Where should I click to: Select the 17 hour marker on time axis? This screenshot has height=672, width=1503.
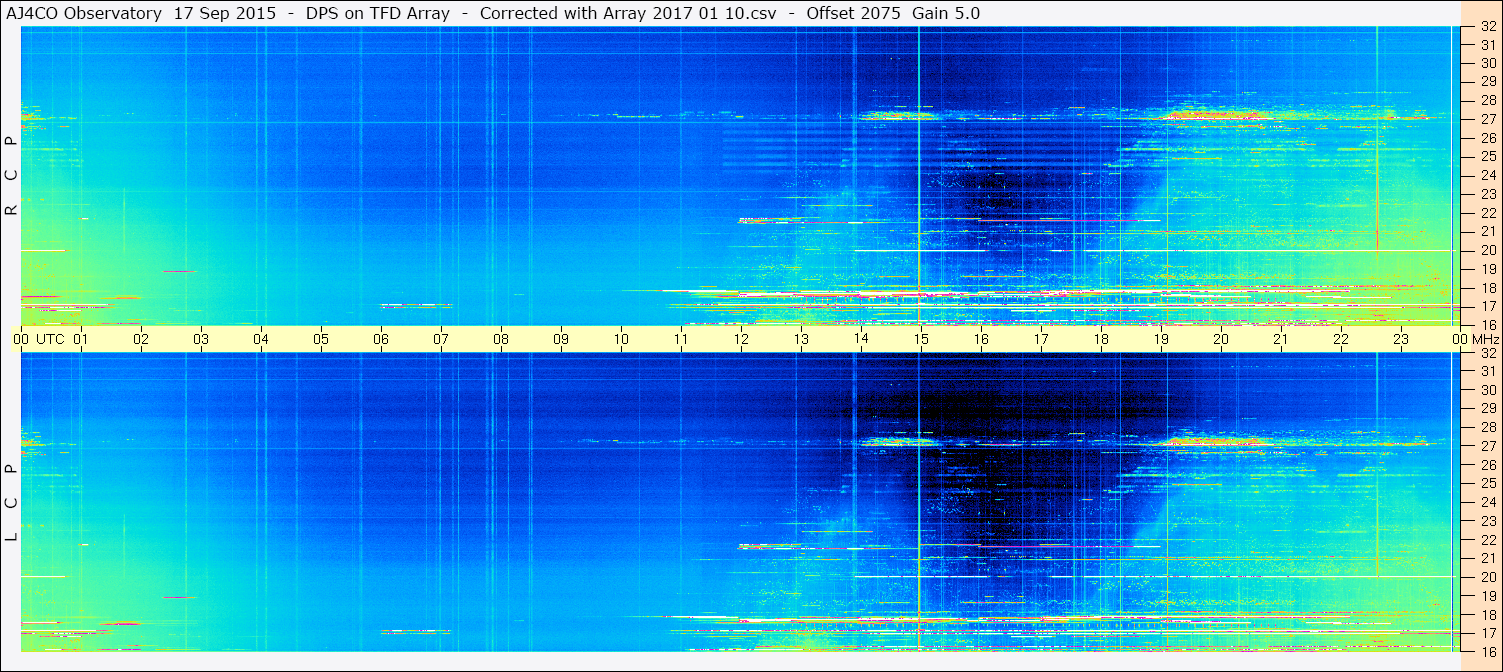click(1041, 339)
